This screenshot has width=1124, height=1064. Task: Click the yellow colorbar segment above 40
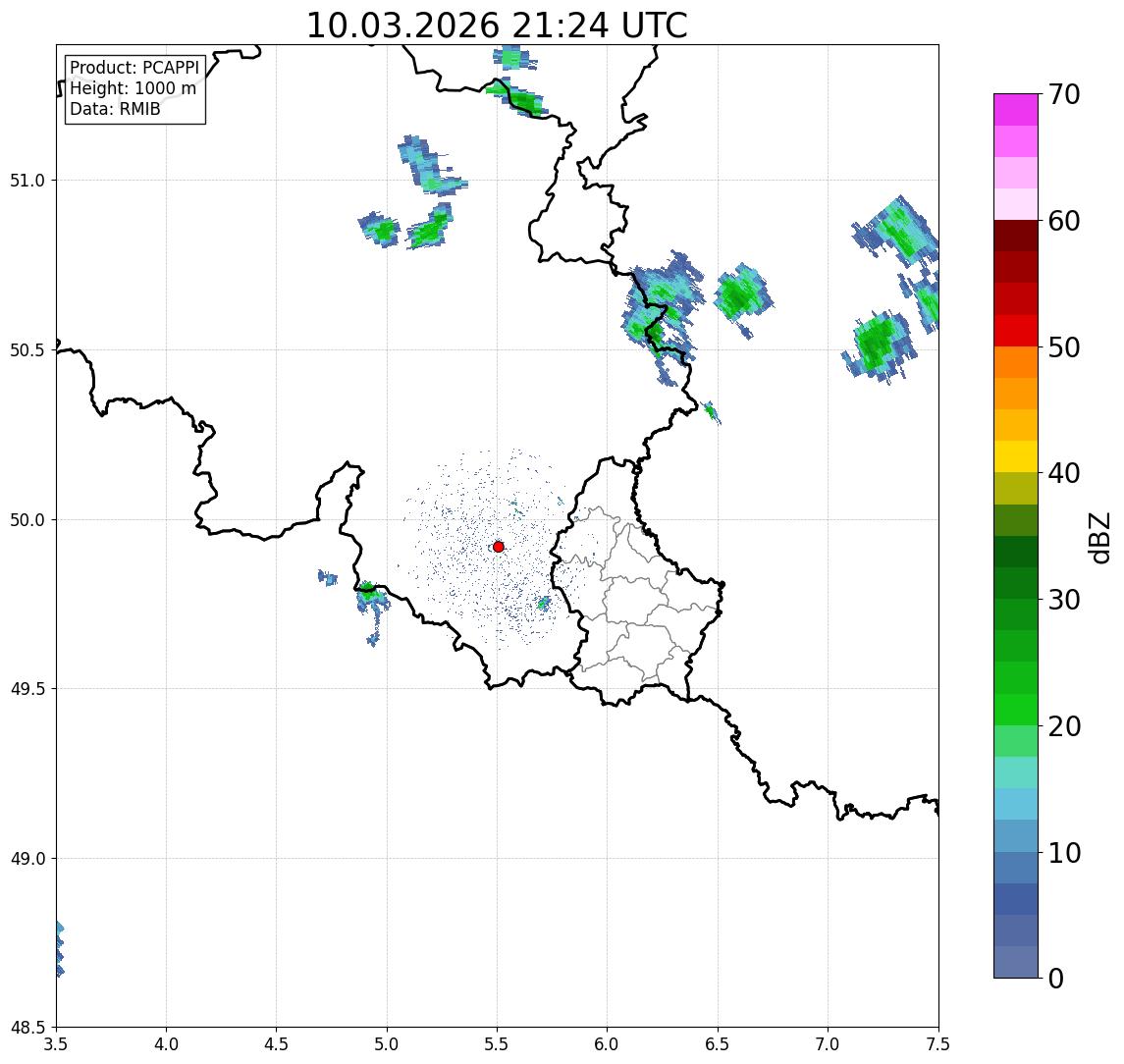1016,456
